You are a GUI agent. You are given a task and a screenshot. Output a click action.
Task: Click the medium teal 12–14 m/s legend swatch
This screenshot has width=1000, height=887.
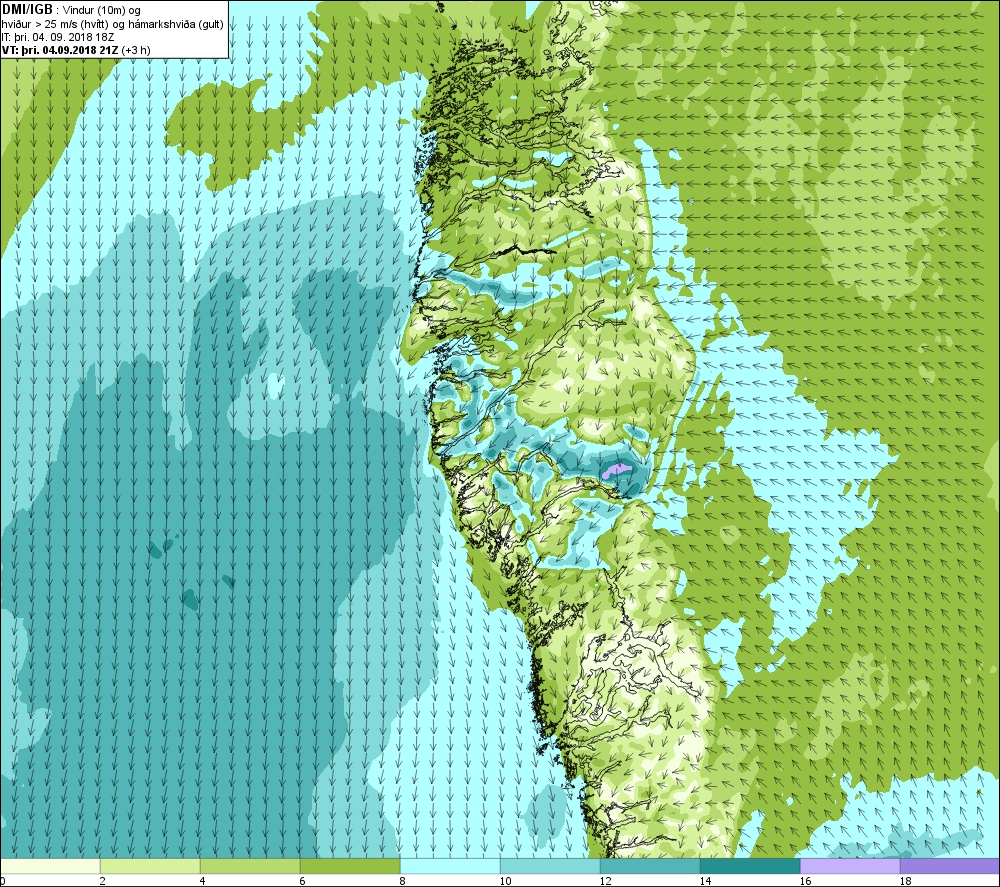(650, 866)
